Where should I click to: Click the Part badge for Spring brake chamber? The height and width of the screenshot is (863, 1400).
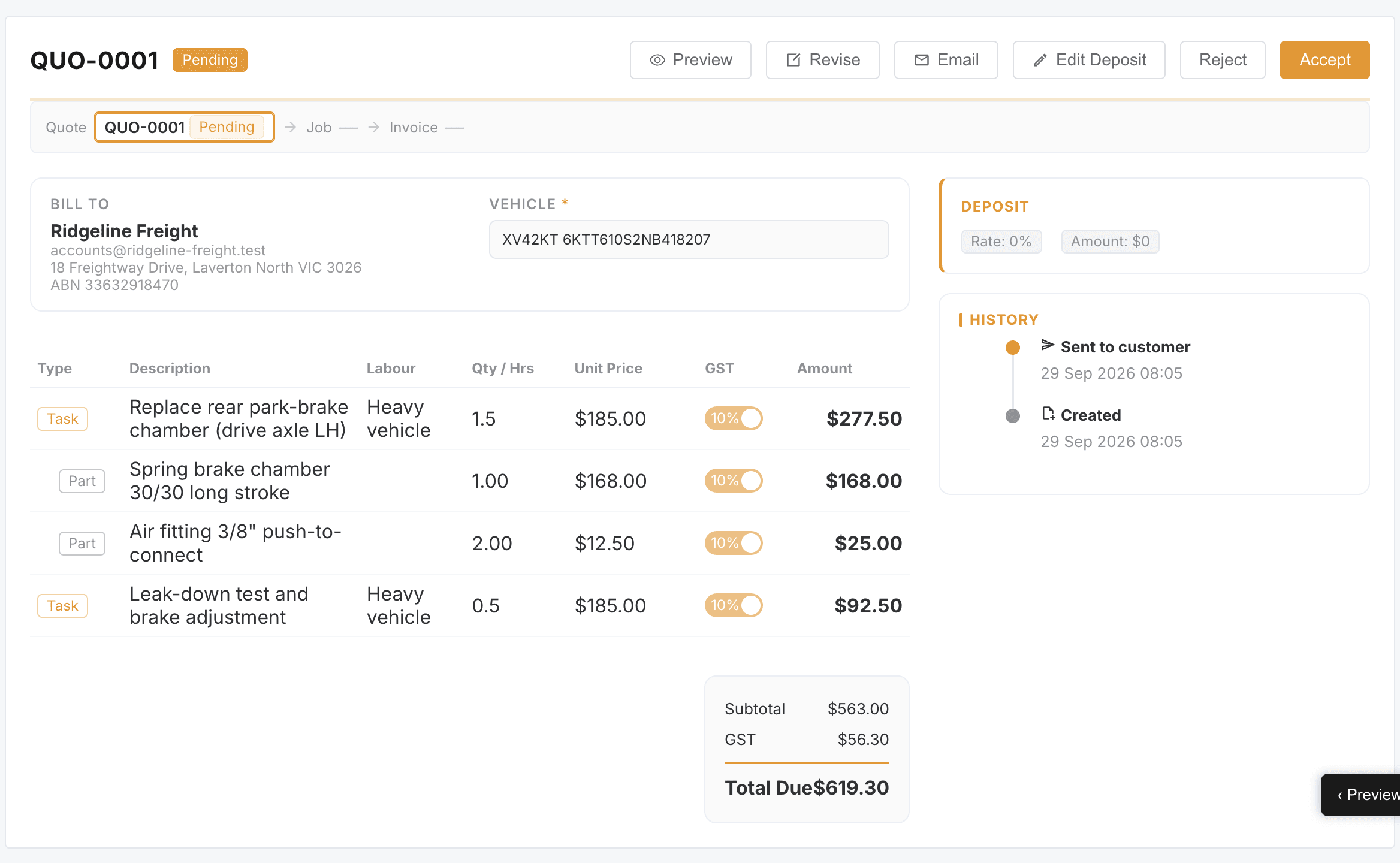coord(82,481)
